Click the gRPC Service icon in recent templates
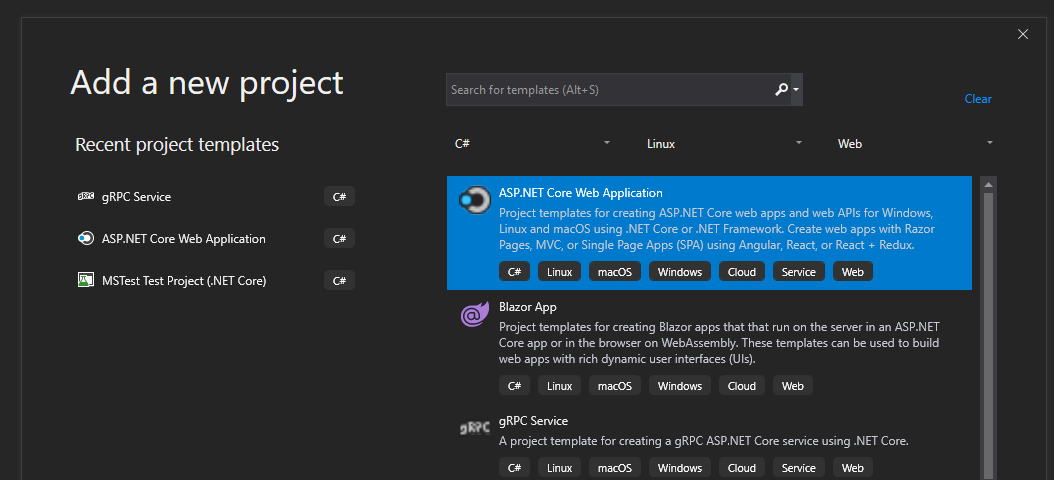1054x480 pixels. (85, 197)
